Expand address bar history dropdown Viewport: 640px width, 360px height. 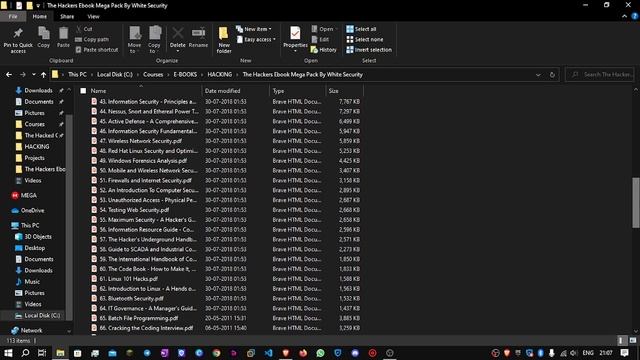tap(538, 75)
